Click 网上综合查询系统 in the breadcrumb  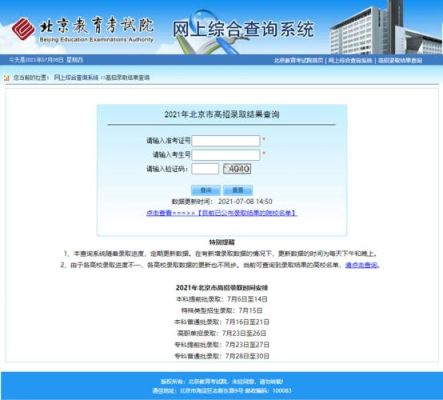(76, 78)
